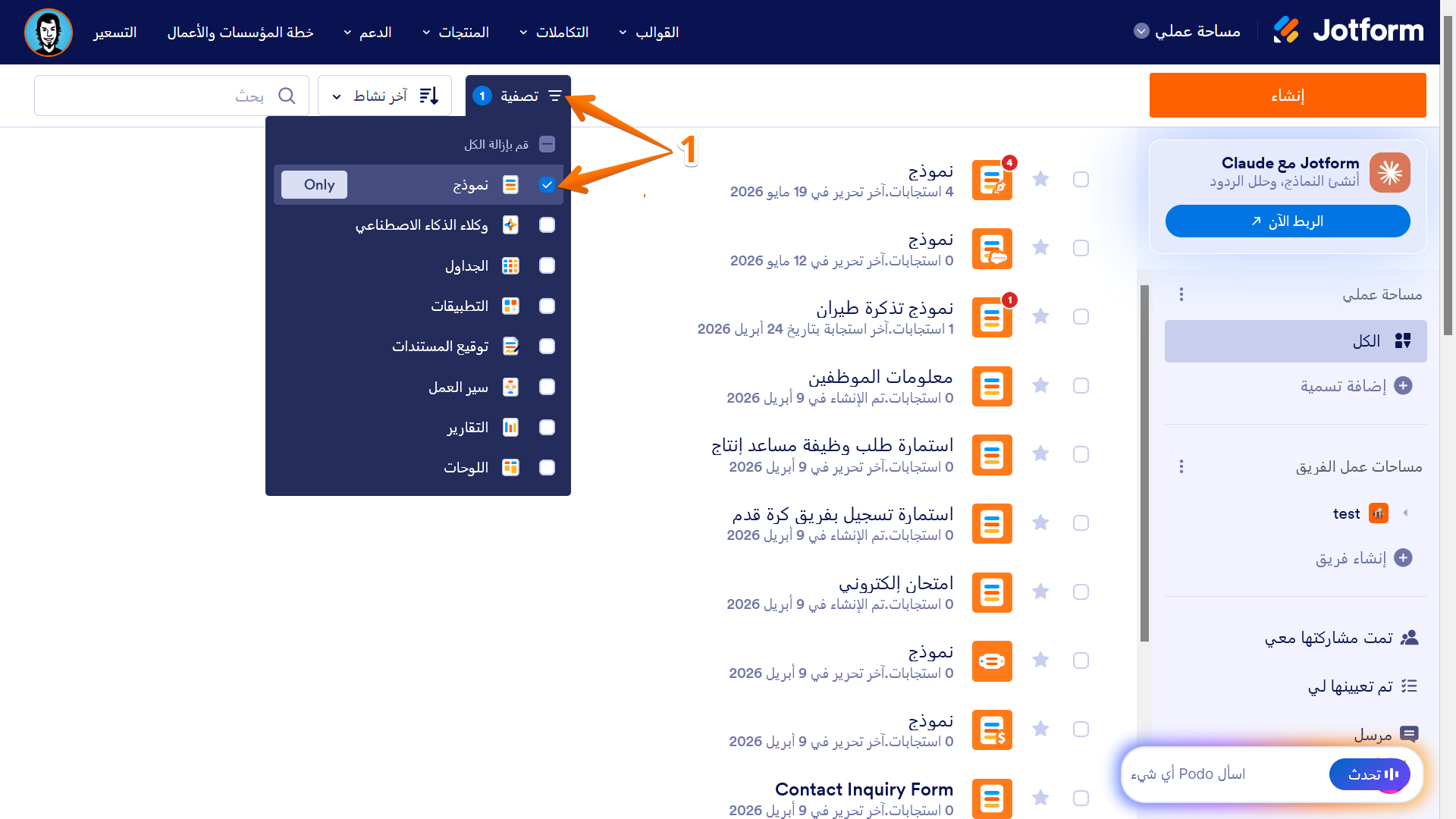
Task: Open the مرسل sidebar item
Action: pos(1385,734)
